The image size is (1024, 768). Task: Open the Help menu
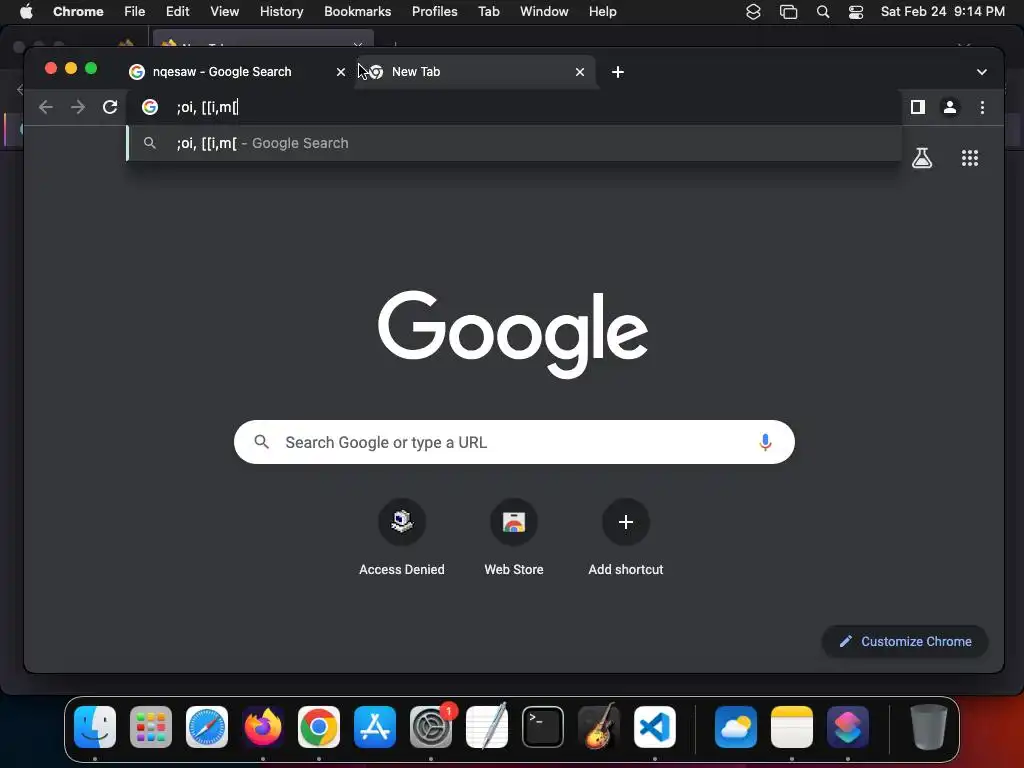click(602, 11)
